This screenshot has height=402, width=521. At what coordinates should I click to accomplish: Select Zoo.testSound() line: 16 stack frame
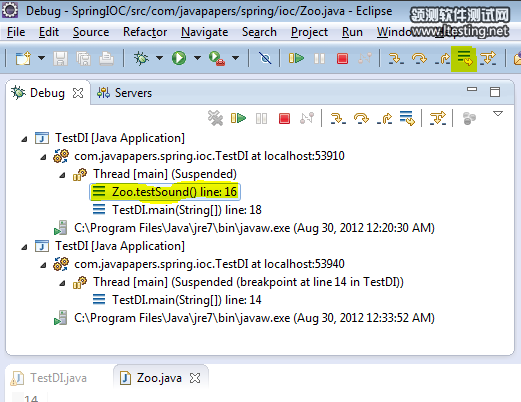tap(165, 192)
